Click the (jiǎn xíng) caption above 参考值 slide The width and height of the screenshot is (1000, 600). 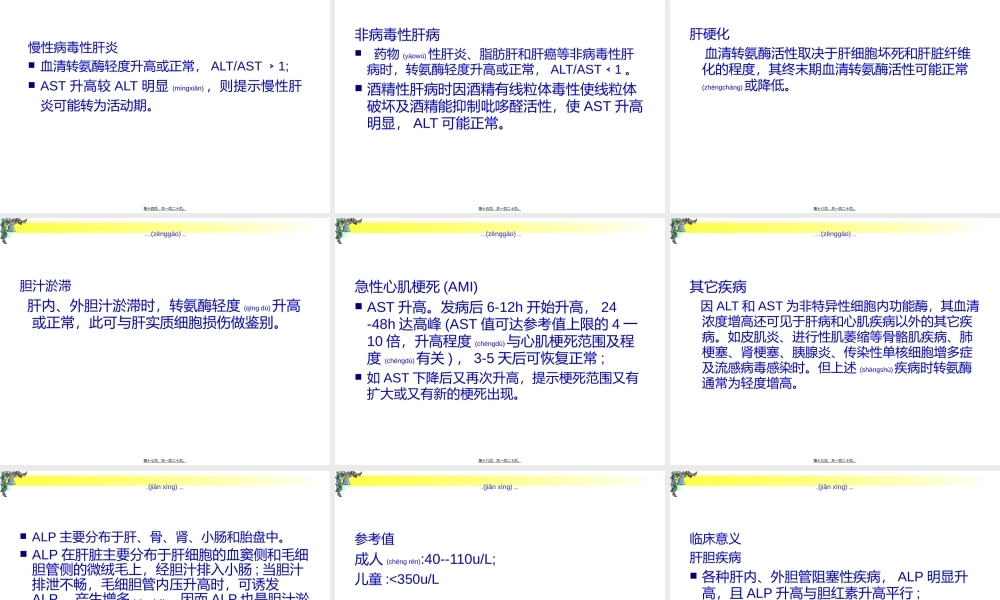[499, 487]
